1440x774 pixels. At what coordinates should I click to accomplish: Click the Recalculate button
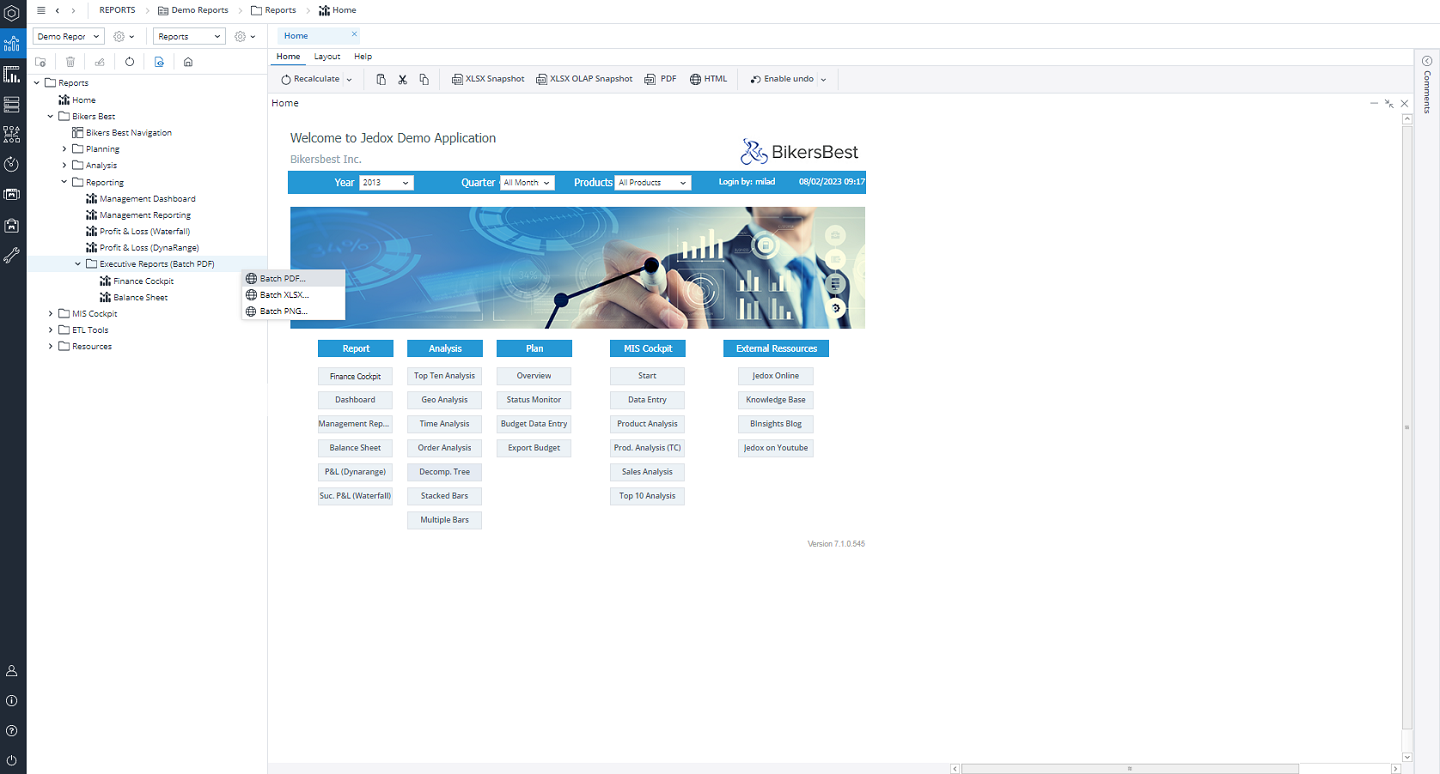tap(310, 79)
